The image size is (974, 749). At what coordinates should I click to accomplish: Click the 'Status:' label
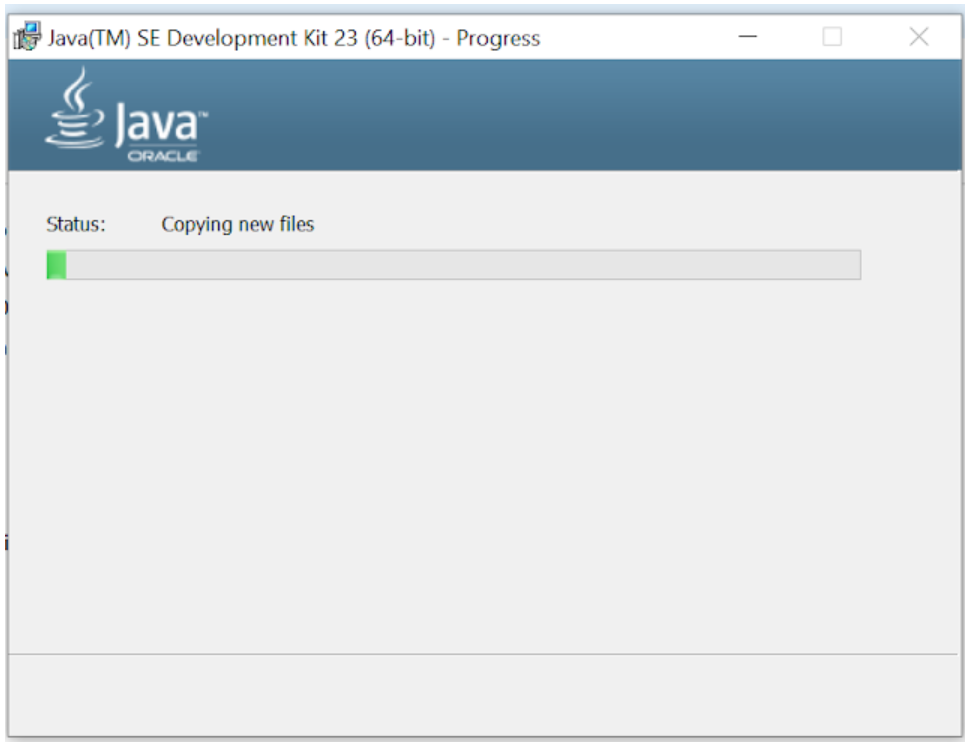[76, 224]
